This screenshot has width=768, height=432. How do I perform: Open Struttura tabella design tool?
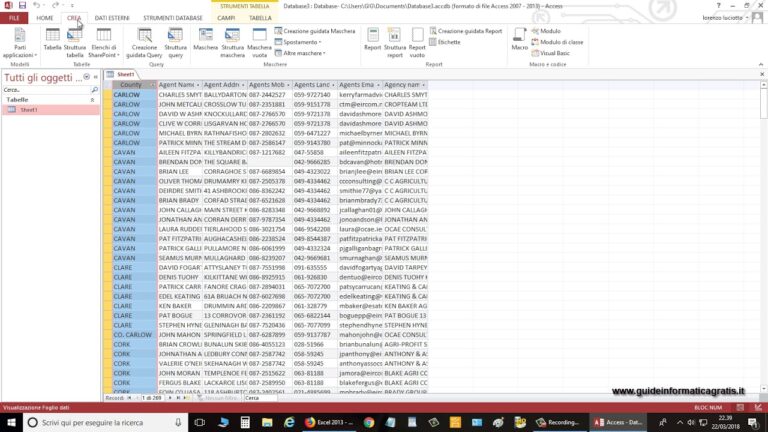[x=74, y=43]
